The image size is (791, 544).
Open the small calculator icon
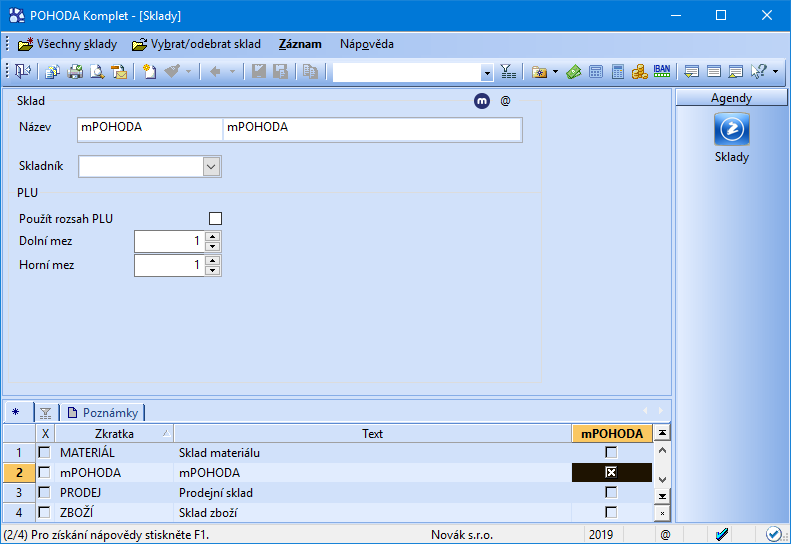coord(596,72)
